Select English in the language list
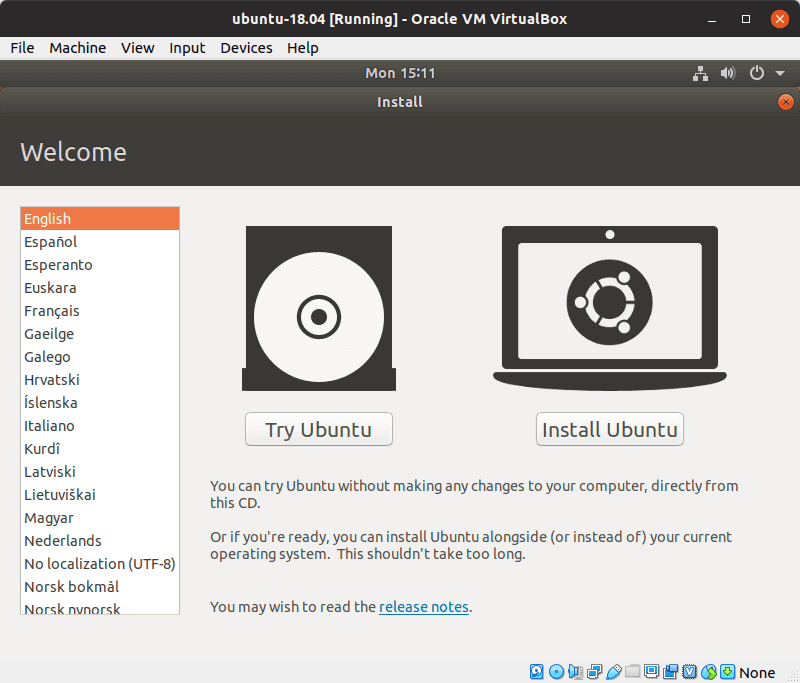 pyautogui.click(x=100, y=219)
